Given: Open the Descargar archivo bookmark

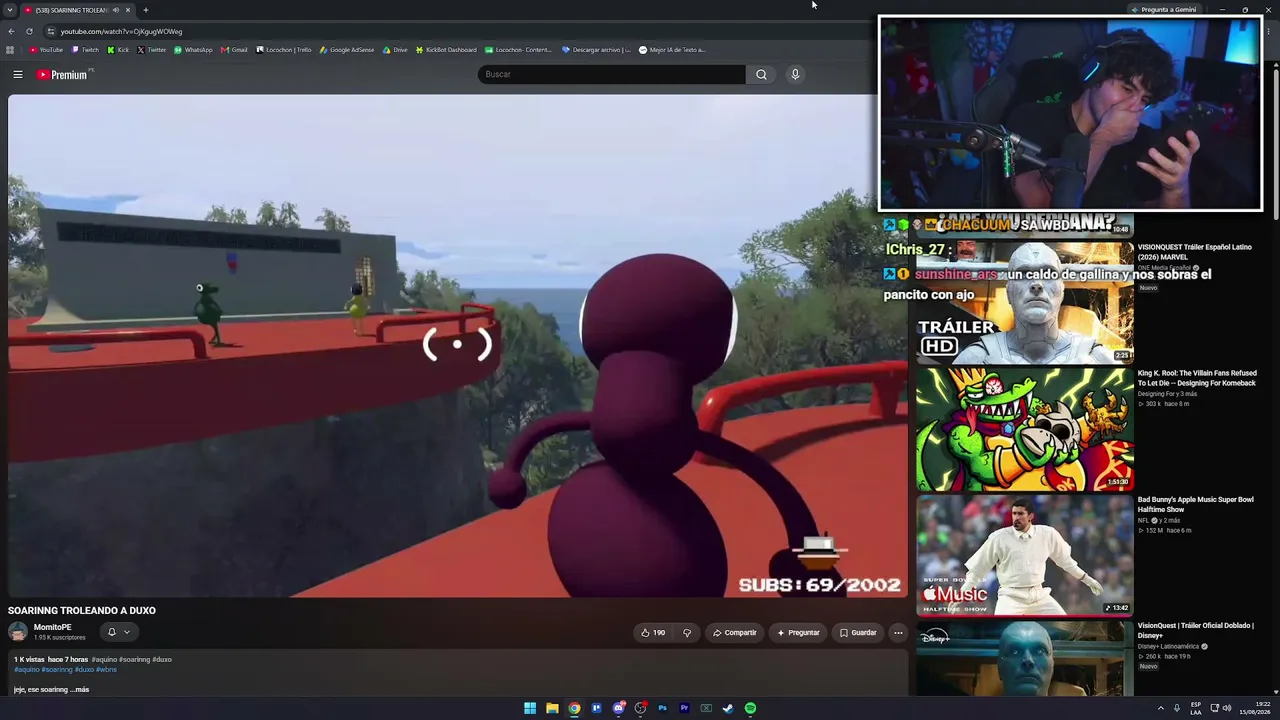Looking at the screenshot, I should (x=596, y=49).
